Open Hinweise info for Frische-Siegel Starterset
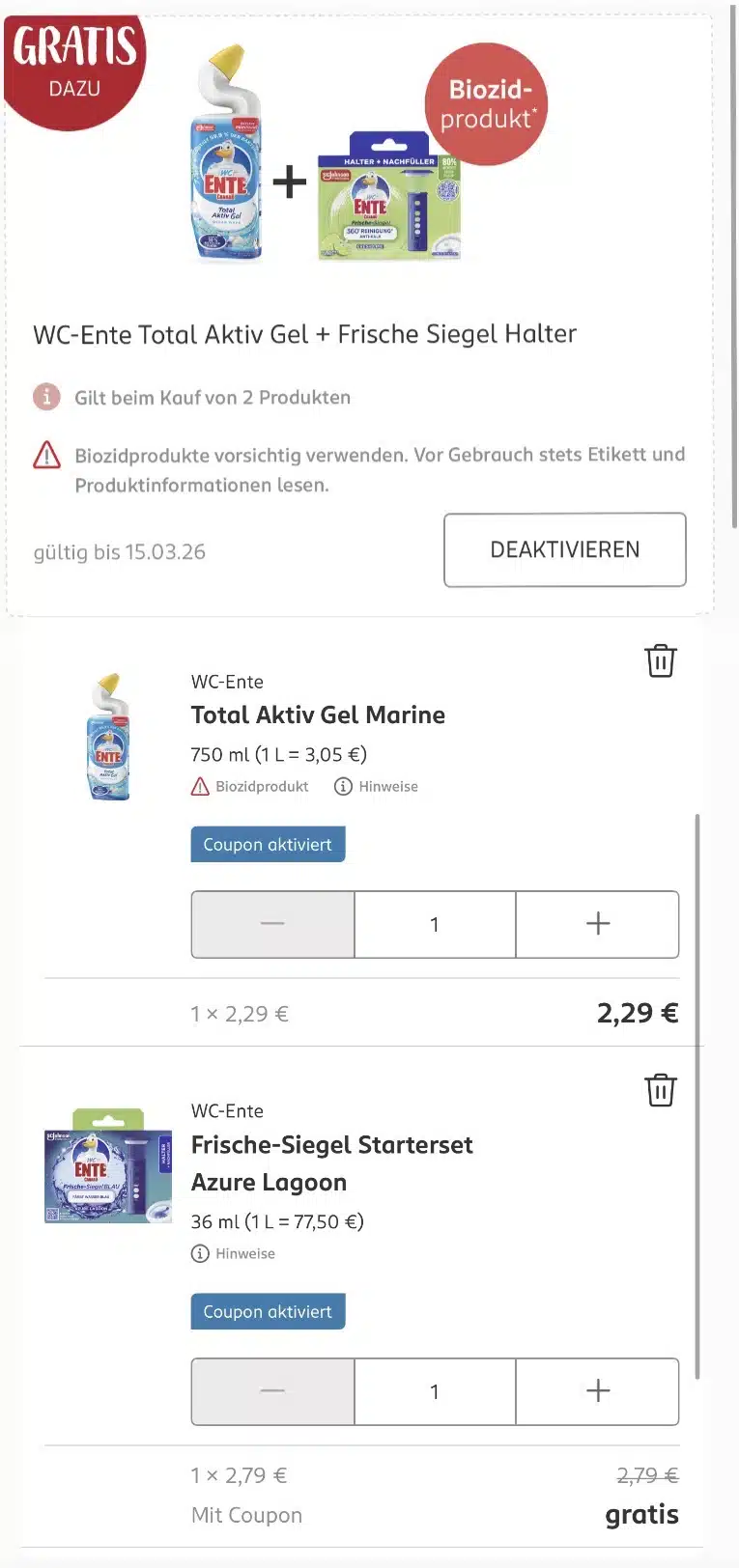The width and height of the screenshot is (739, 1568). point(234,1254)
